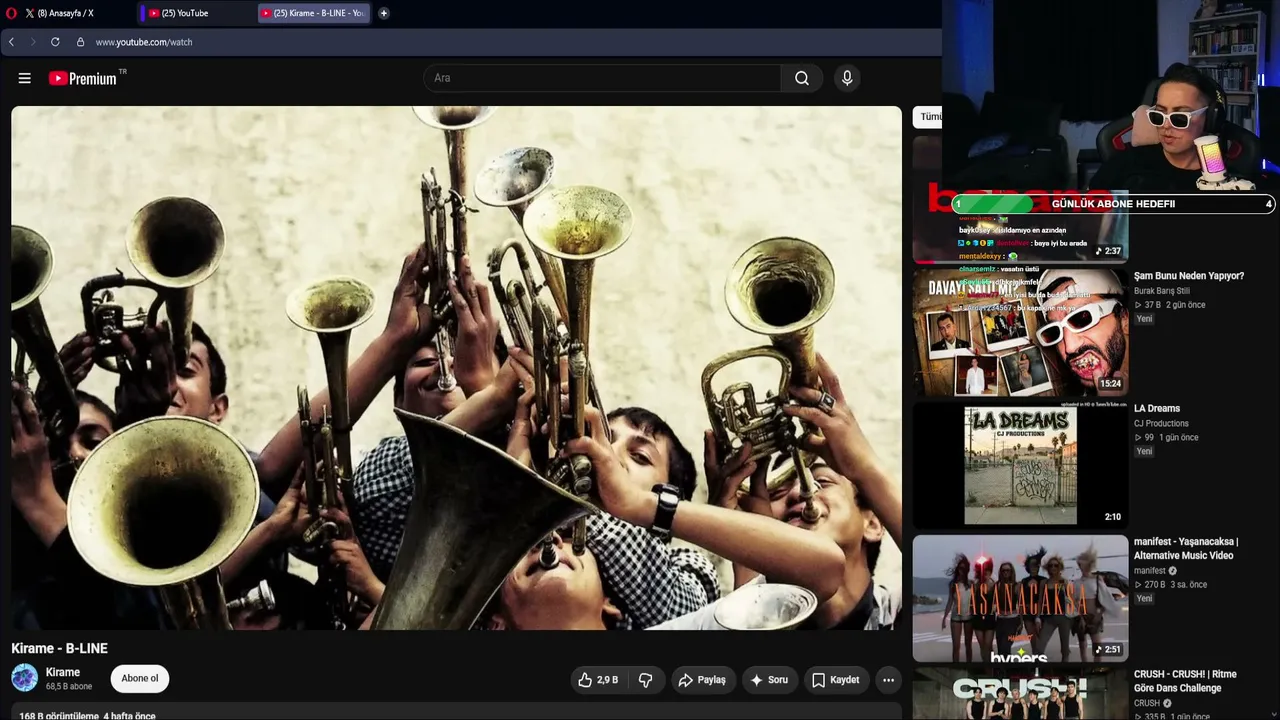Open the Şam Bunu Neden Yapıyor? title link
The image size is (1280, 720).
pos(1189,276)
